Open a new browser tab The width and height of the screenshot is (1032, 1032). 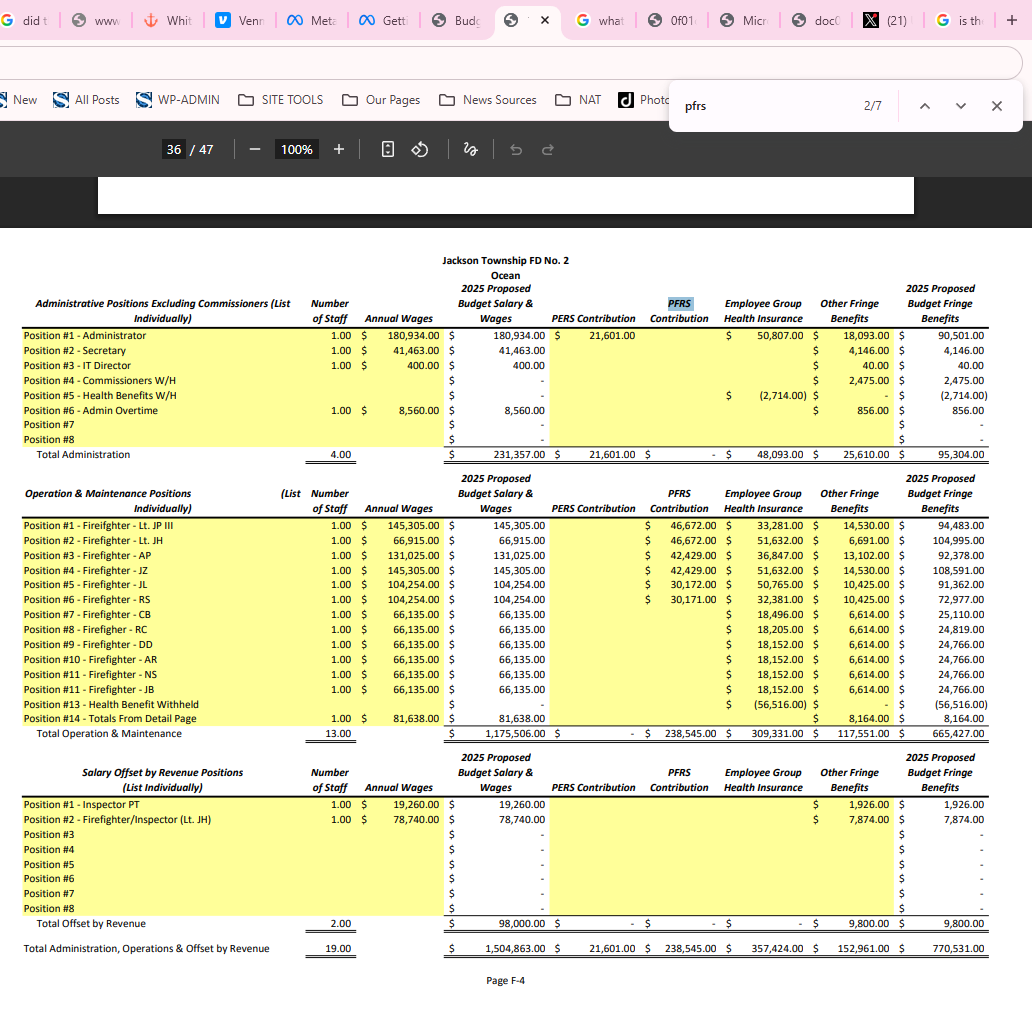click(1012, 20)
